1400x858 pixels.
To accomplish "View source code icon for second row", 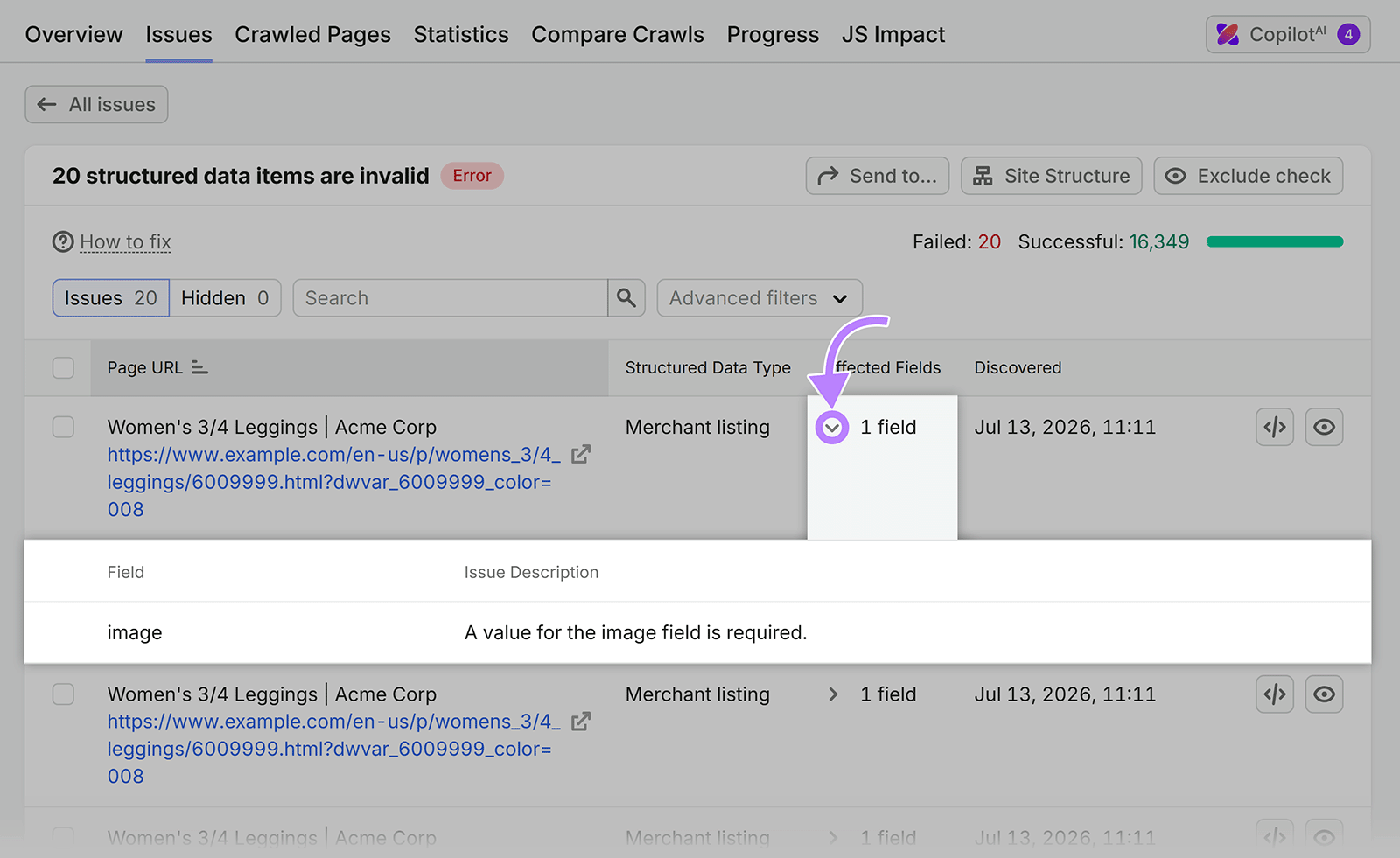I will tap(1275, 694).
